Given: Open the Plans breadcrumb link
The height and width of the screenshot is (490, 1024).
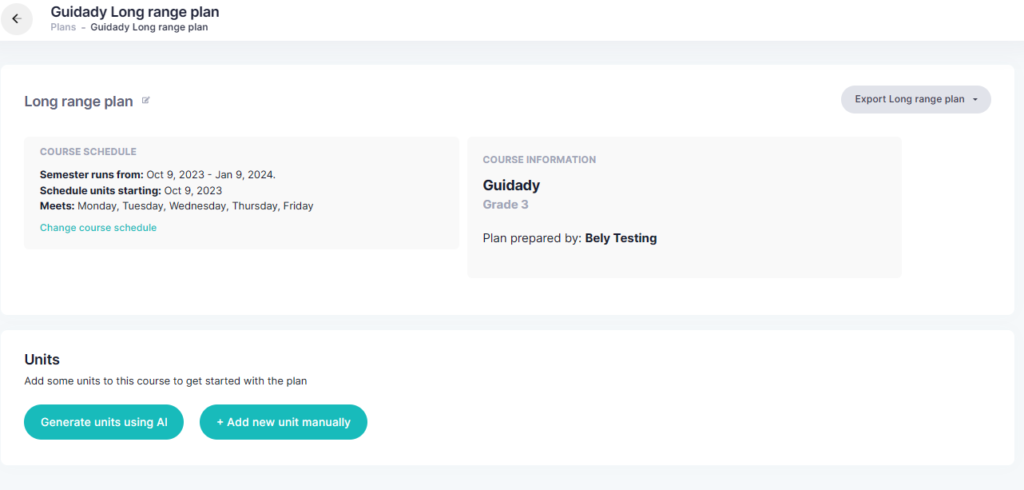Looking at the screenshot, I should [x=63, y=27].
